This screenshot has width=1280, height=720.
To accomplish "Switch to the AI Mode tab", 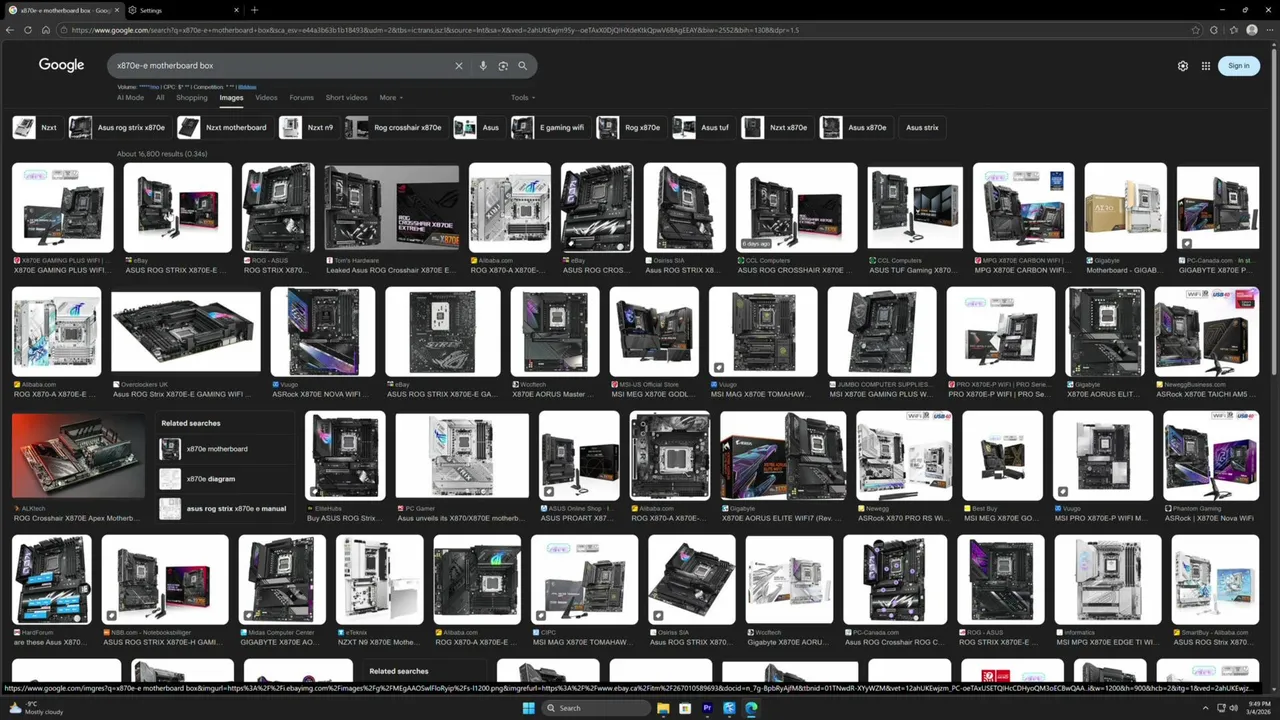I will (130, 98).
